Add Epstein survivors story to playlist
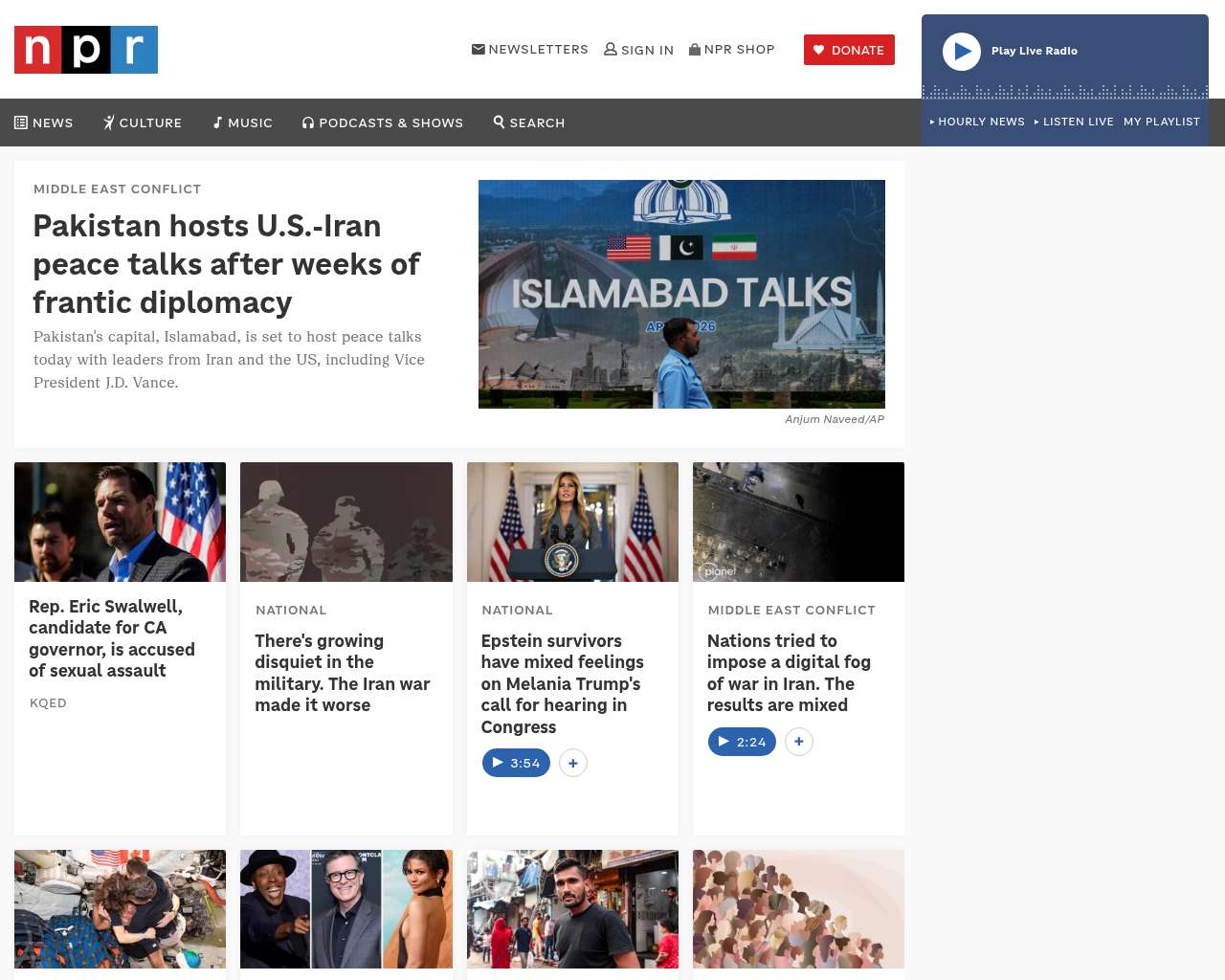1225x980 pixels. [x=572, y=763]
